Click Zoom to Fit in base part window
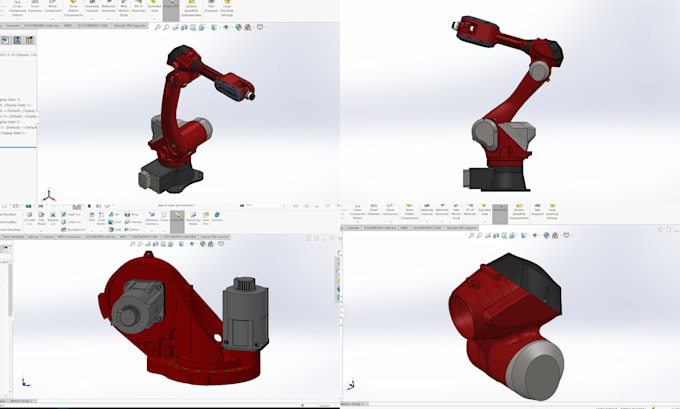 132,244
